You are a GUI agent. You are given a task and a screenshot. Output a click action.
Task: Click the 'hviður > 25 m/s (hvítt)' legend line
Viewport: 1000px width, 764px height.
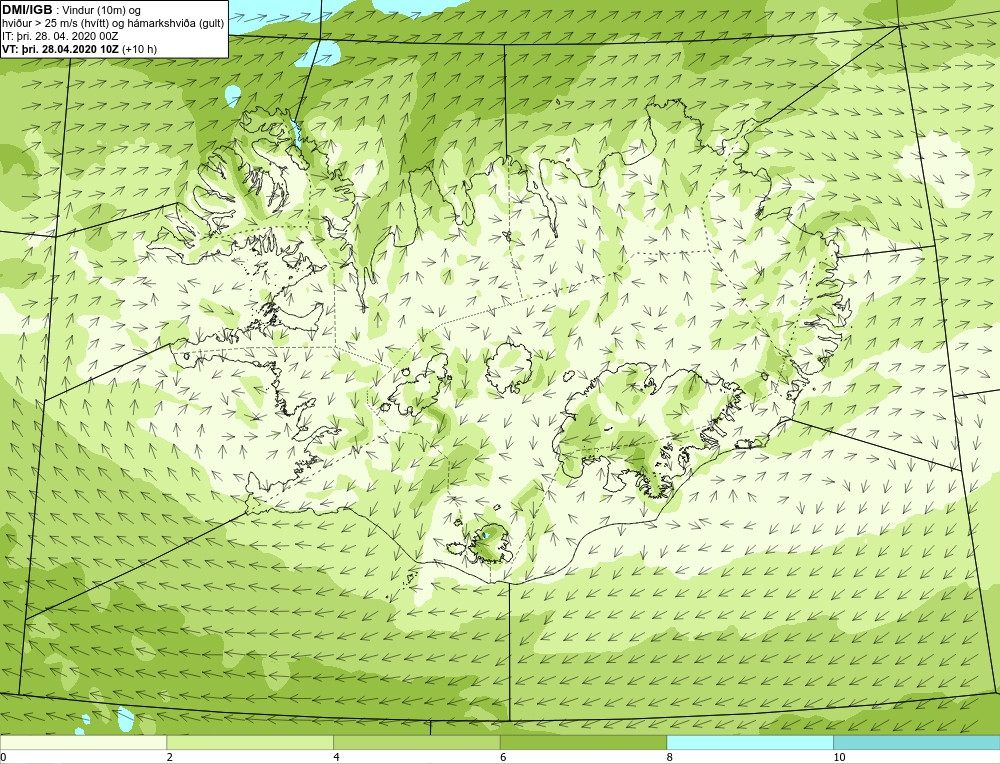click(x=113, y=24)
